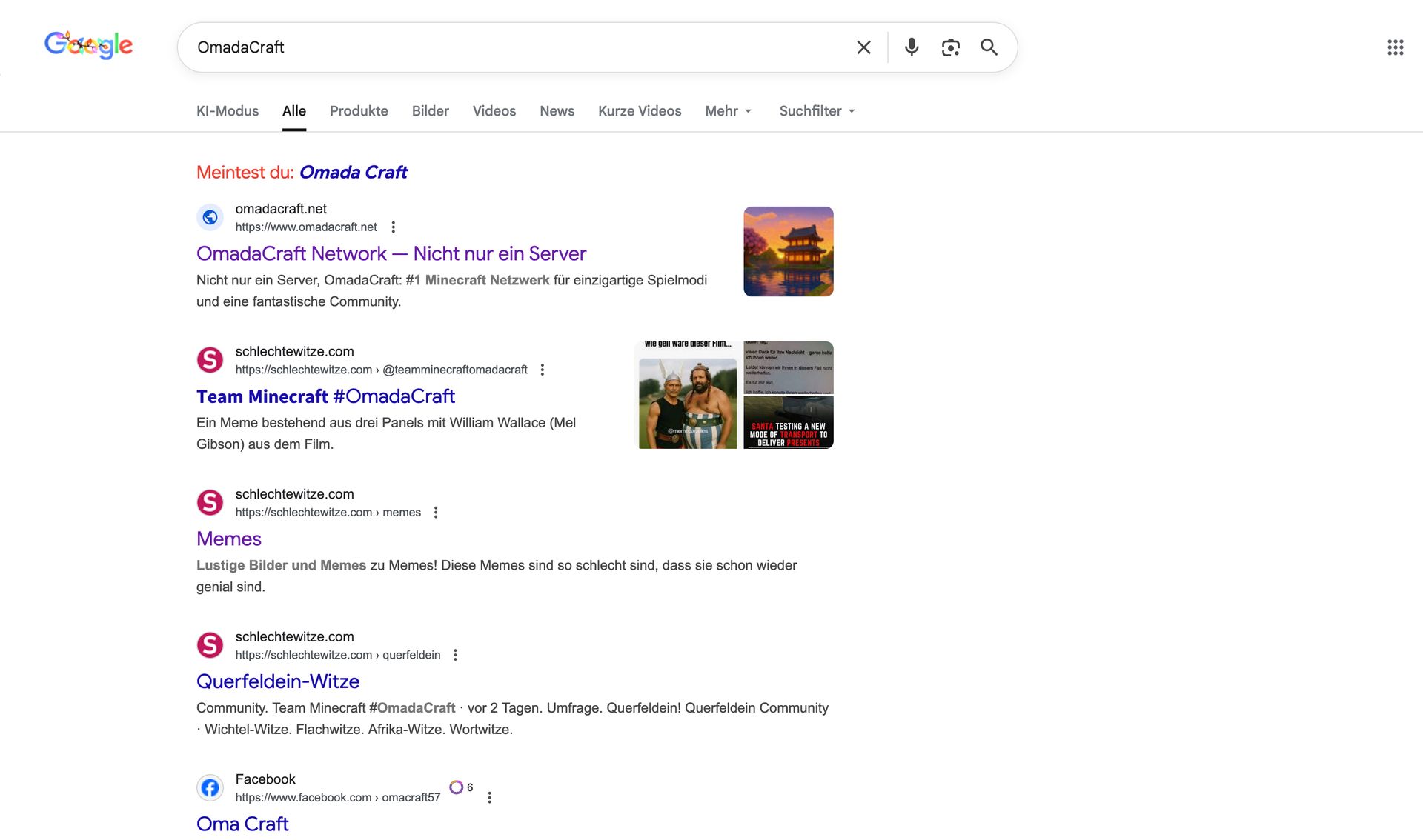The width and height of the screenshot is (1423, 840).
Task: Expand the Mehr dropdown
Action: 728,111
